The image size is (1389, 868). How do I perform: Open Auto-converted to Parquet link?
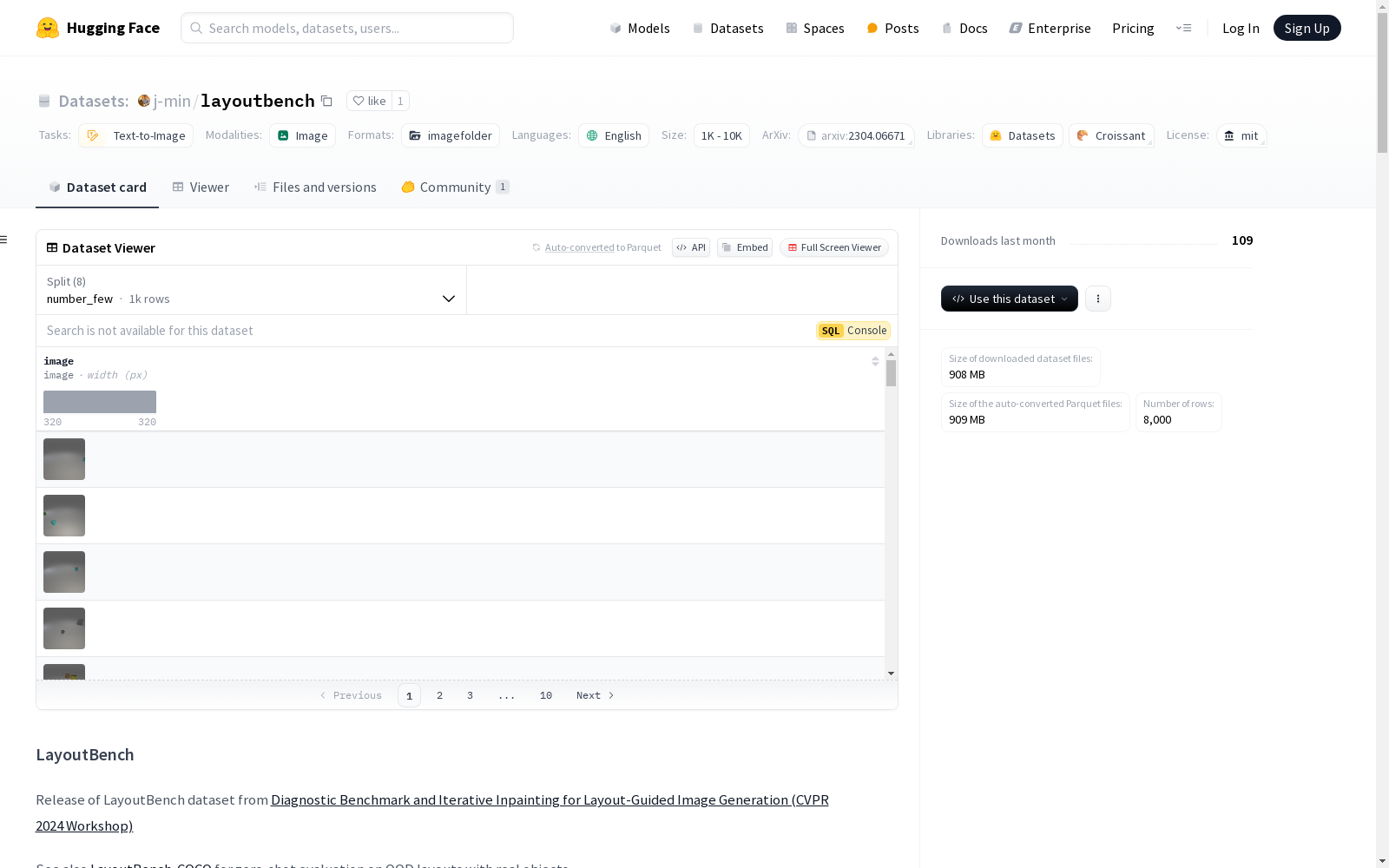579,247
